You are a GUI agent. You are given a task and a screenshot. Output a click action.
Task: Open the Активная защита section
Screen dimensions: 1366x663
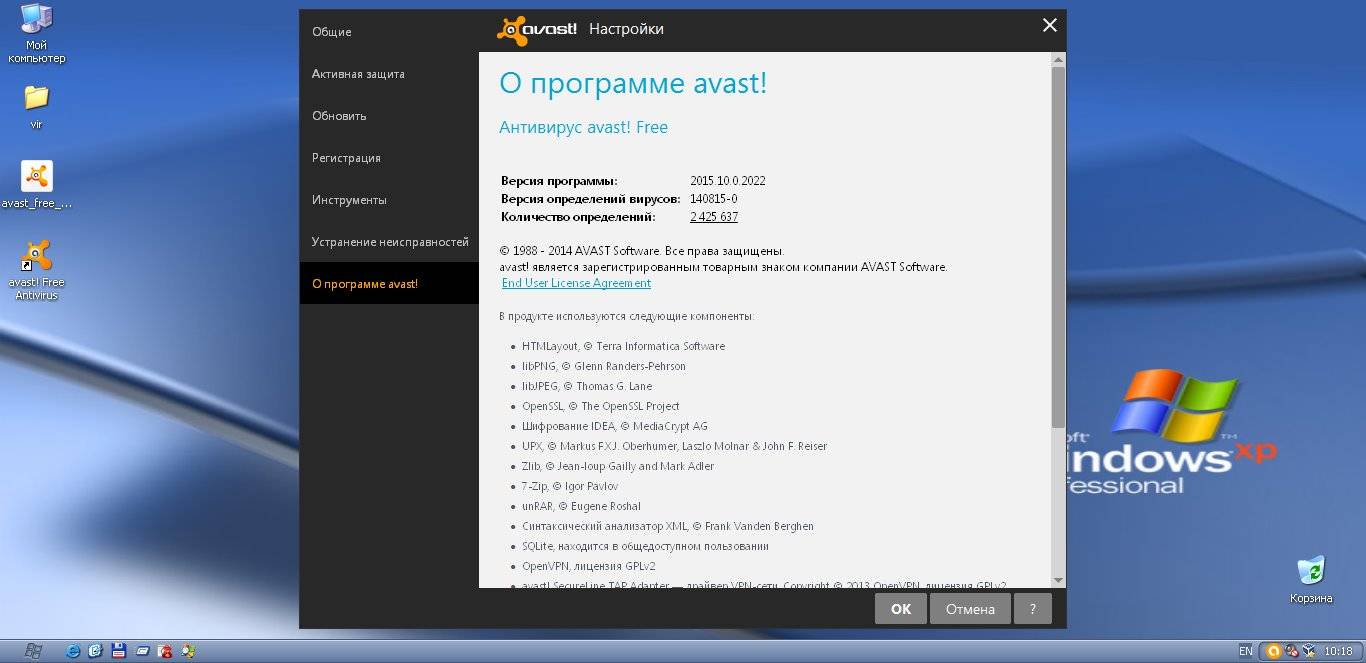(x=389, y=74)
